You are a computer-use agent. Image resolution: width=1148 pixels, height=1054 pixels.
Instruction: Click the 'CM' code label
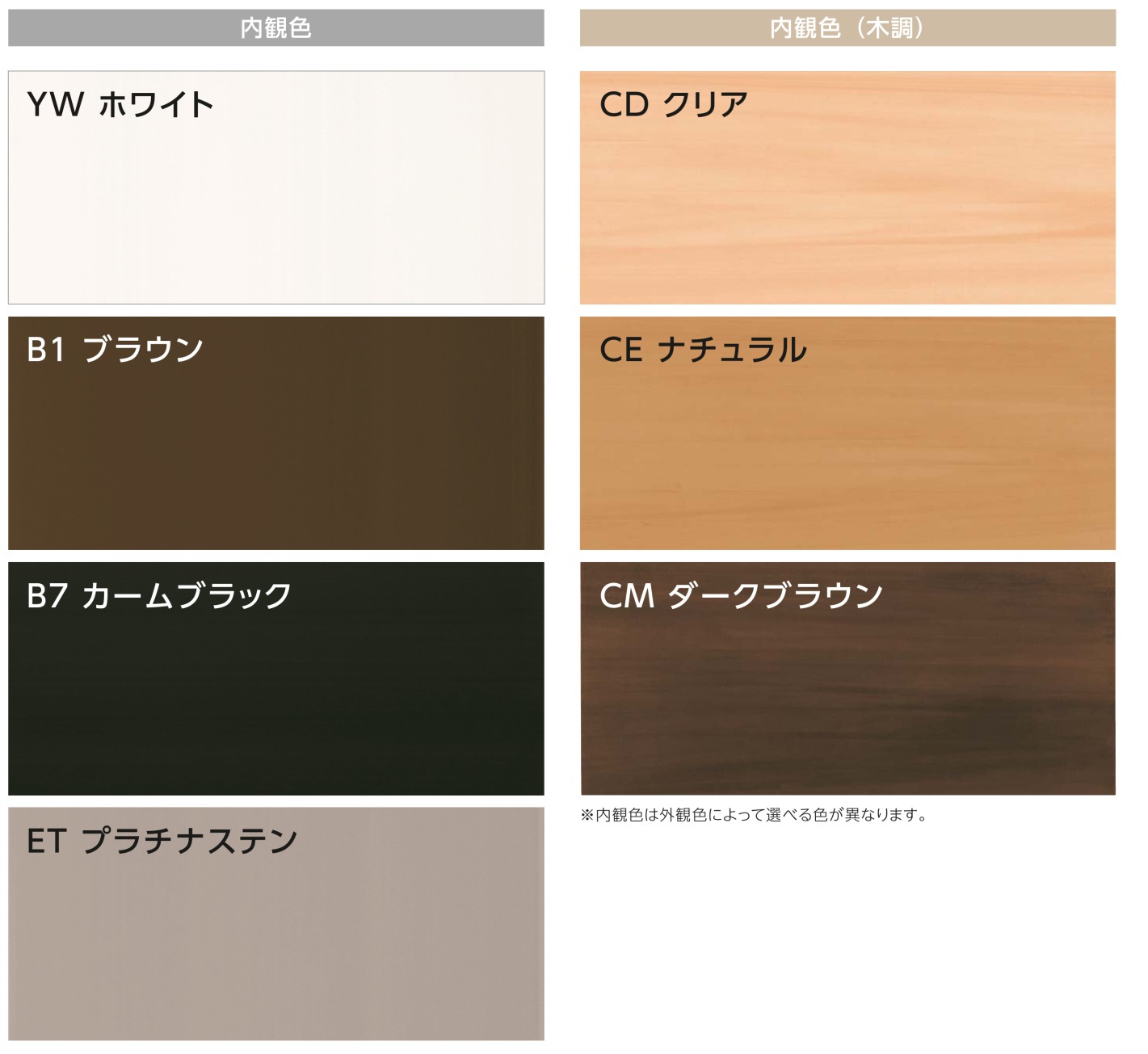627,596
